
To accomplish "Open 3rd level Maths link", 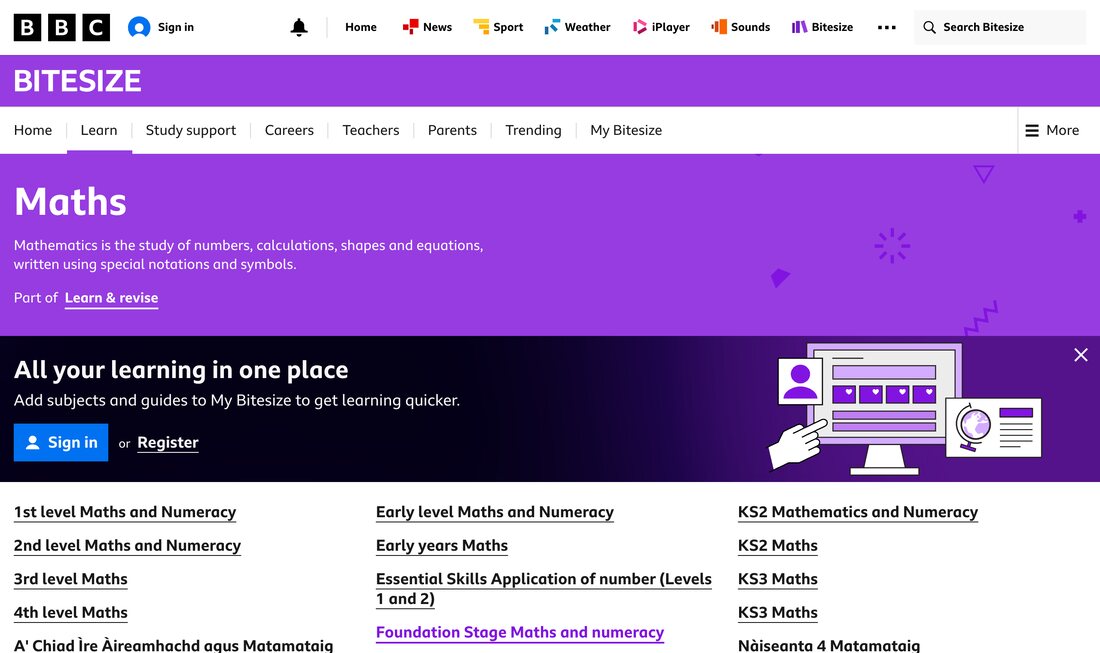I will (x=70, y=579).
